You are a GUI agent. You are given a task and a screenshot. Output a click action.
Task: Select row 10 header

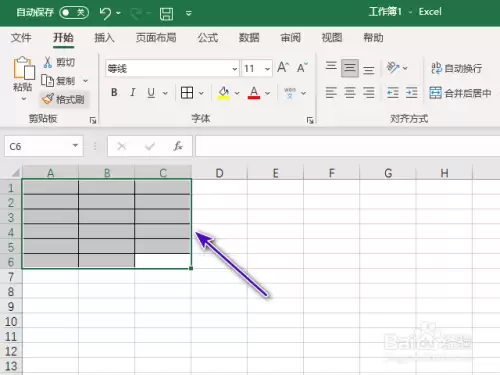11,321
